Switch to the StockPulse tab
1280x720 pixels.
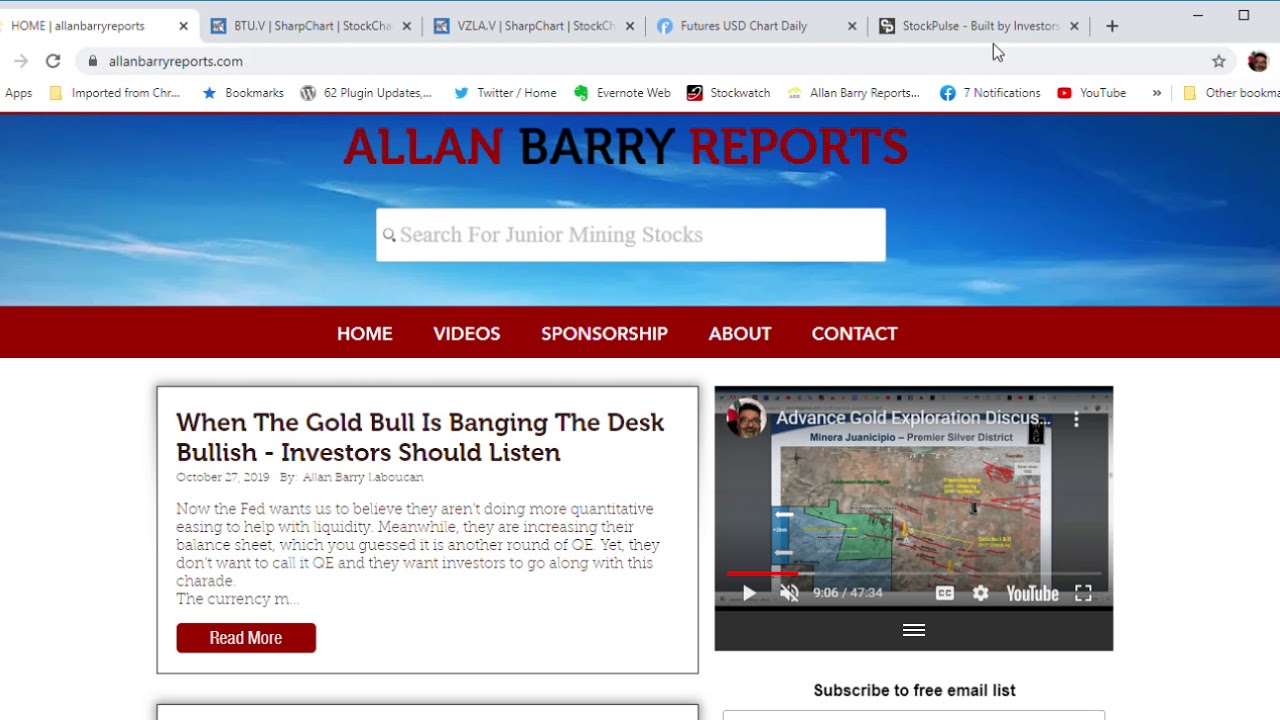click(978, 26)
